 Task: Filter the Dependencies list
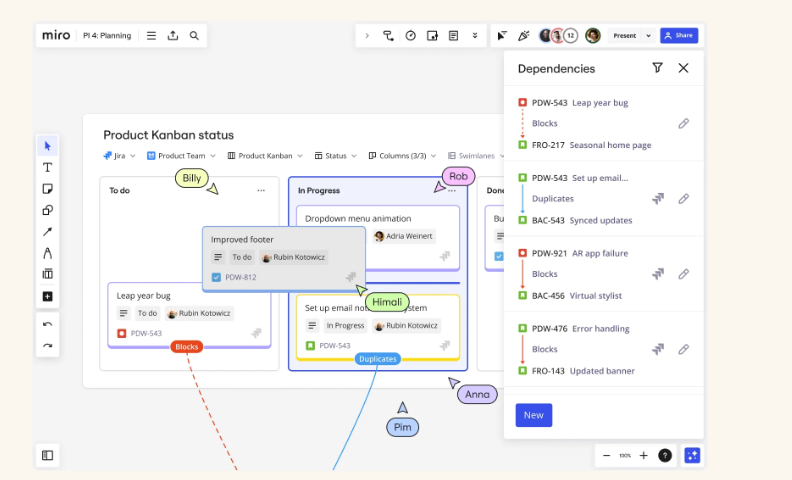657,68
